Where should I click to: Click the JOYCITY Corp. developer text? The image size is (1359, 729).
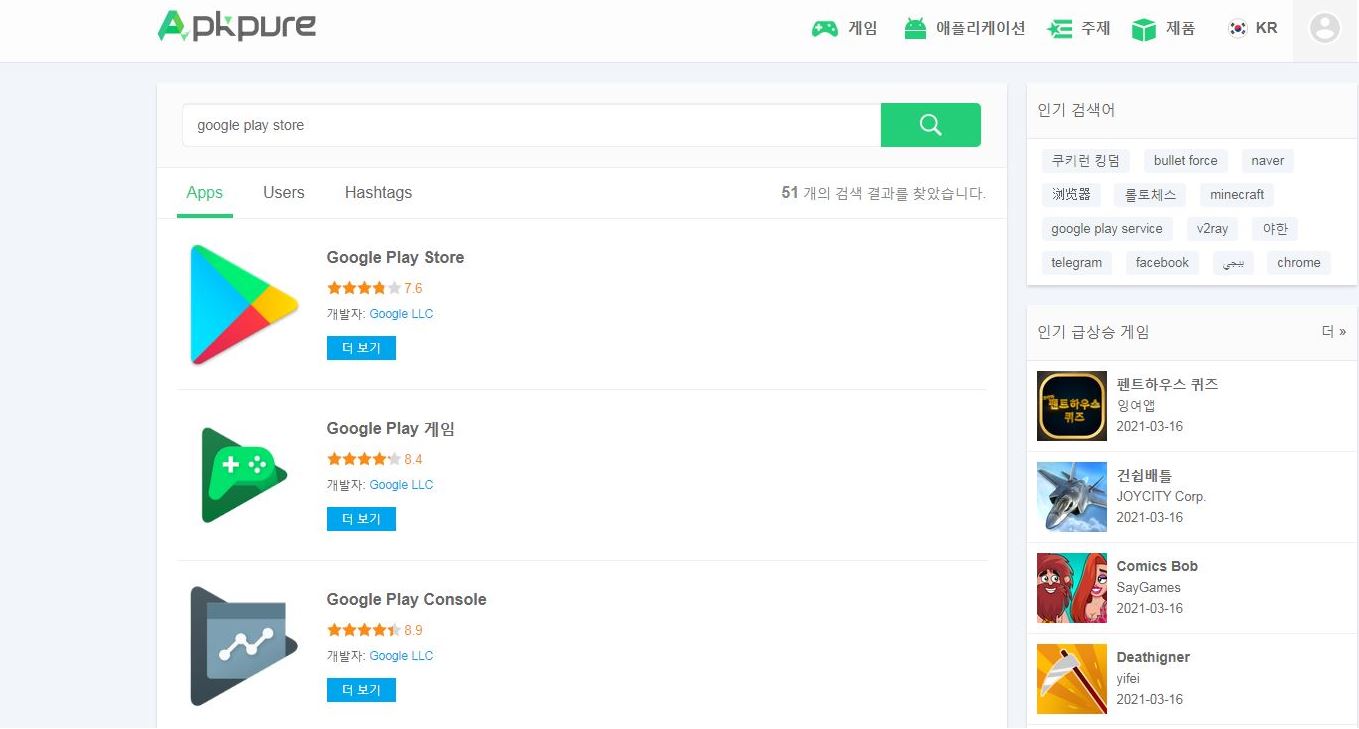[x=1161, y=496]
